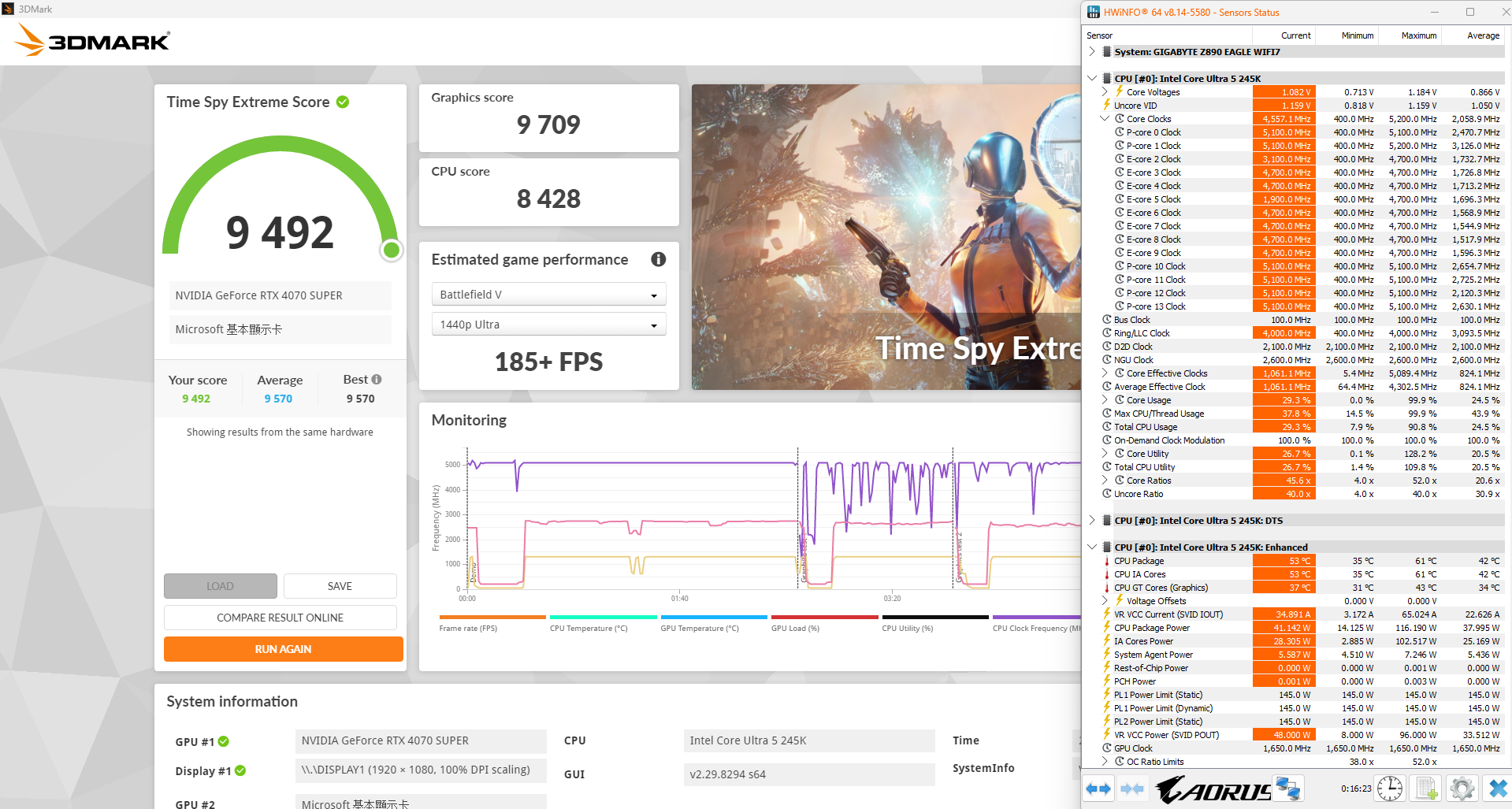
Task: Click the Current column header
Action: (1284, 35)
